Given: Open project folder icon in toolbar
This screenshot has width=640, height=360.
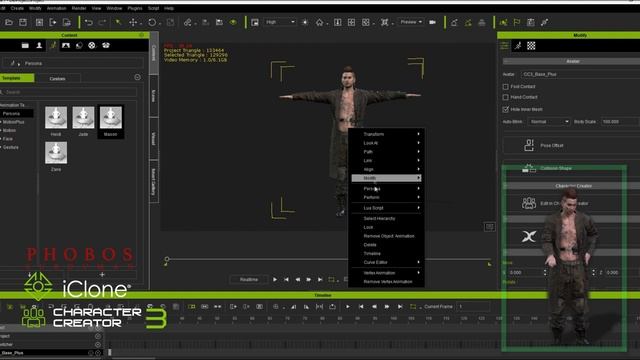Looking at the screenshot, I should point(9,22).
